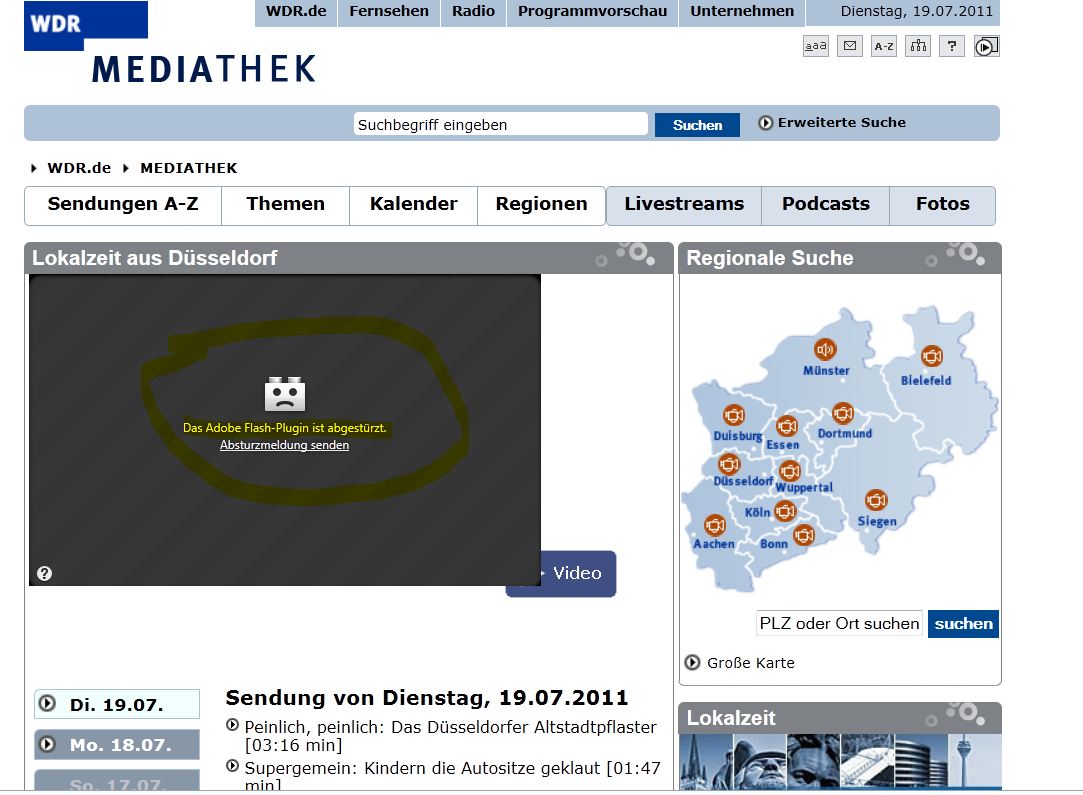The width and height of the screenshot is (1083, 795).
Task: Click the Suchen button
Action: coord(697,125)
